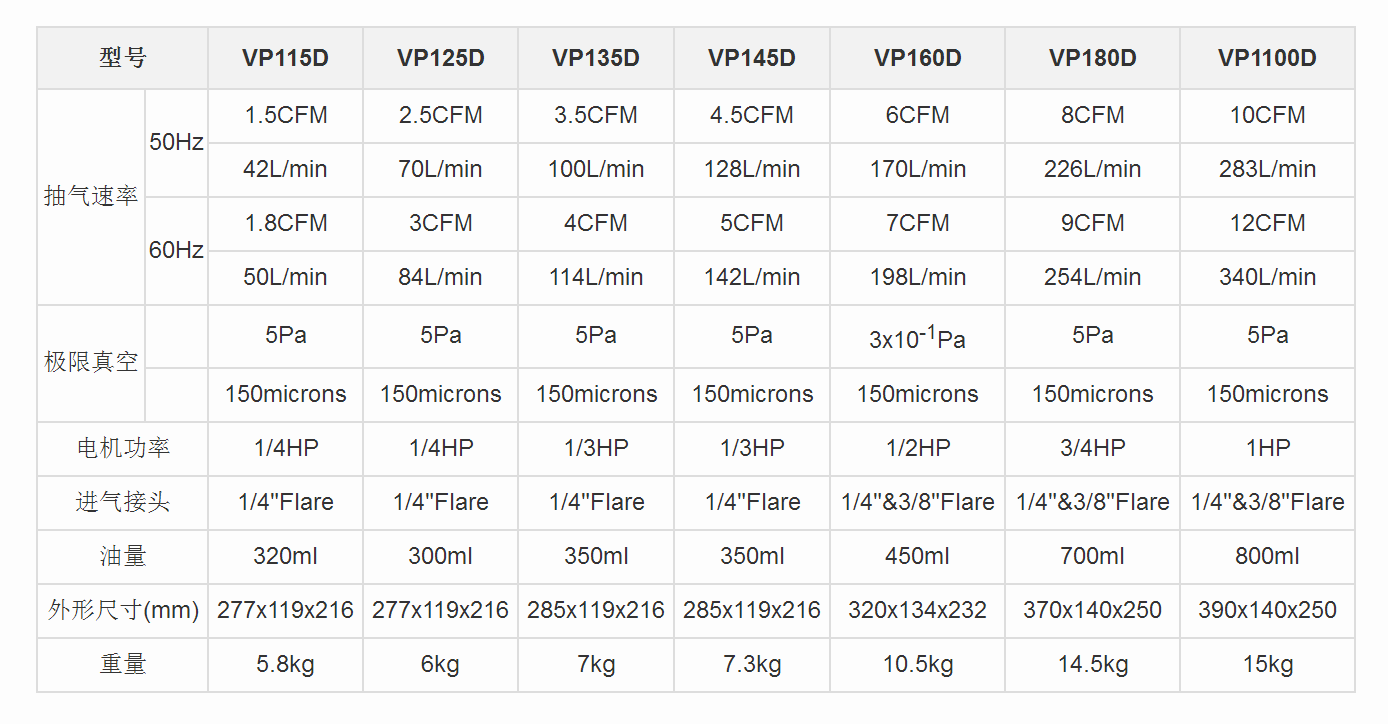Click the VP135D column header

[596, 58]
